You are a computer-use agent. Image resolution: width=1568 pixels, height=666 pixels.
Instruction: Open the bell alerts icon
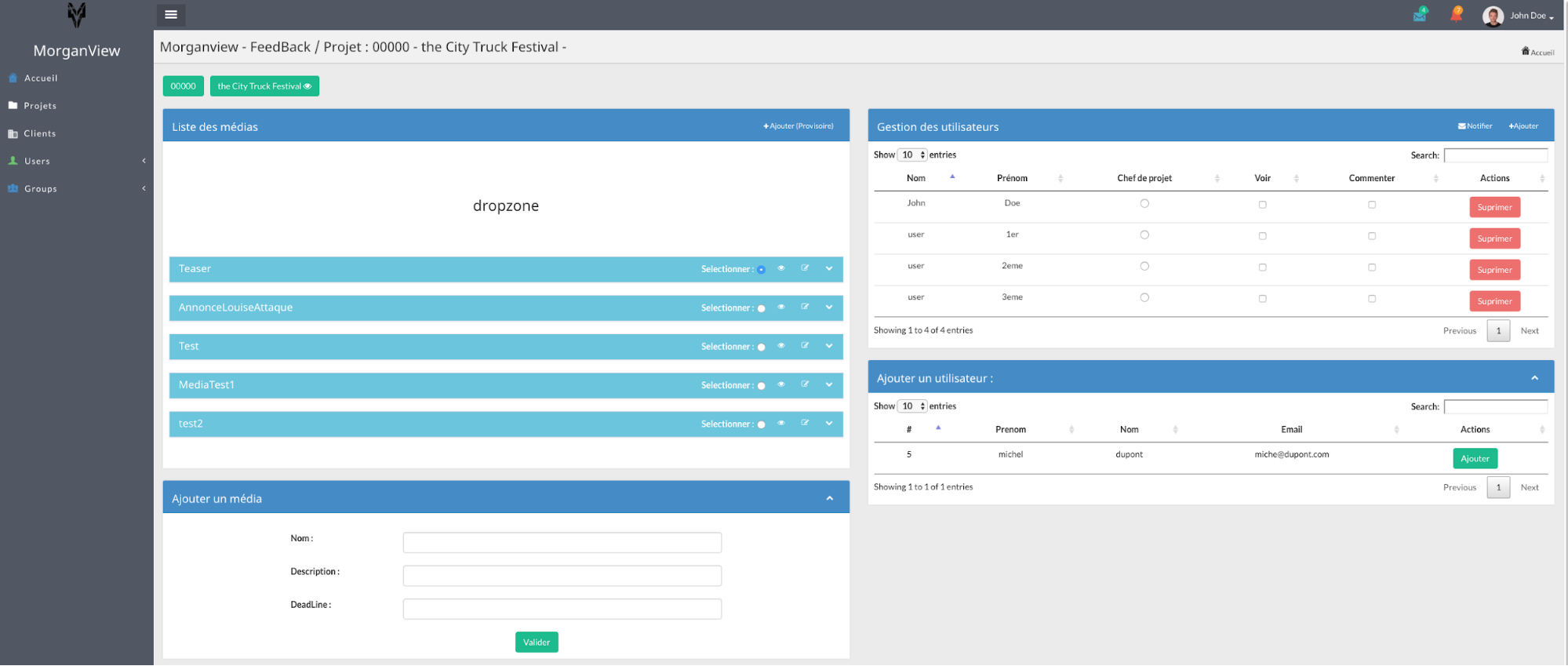pos(1457,15)
